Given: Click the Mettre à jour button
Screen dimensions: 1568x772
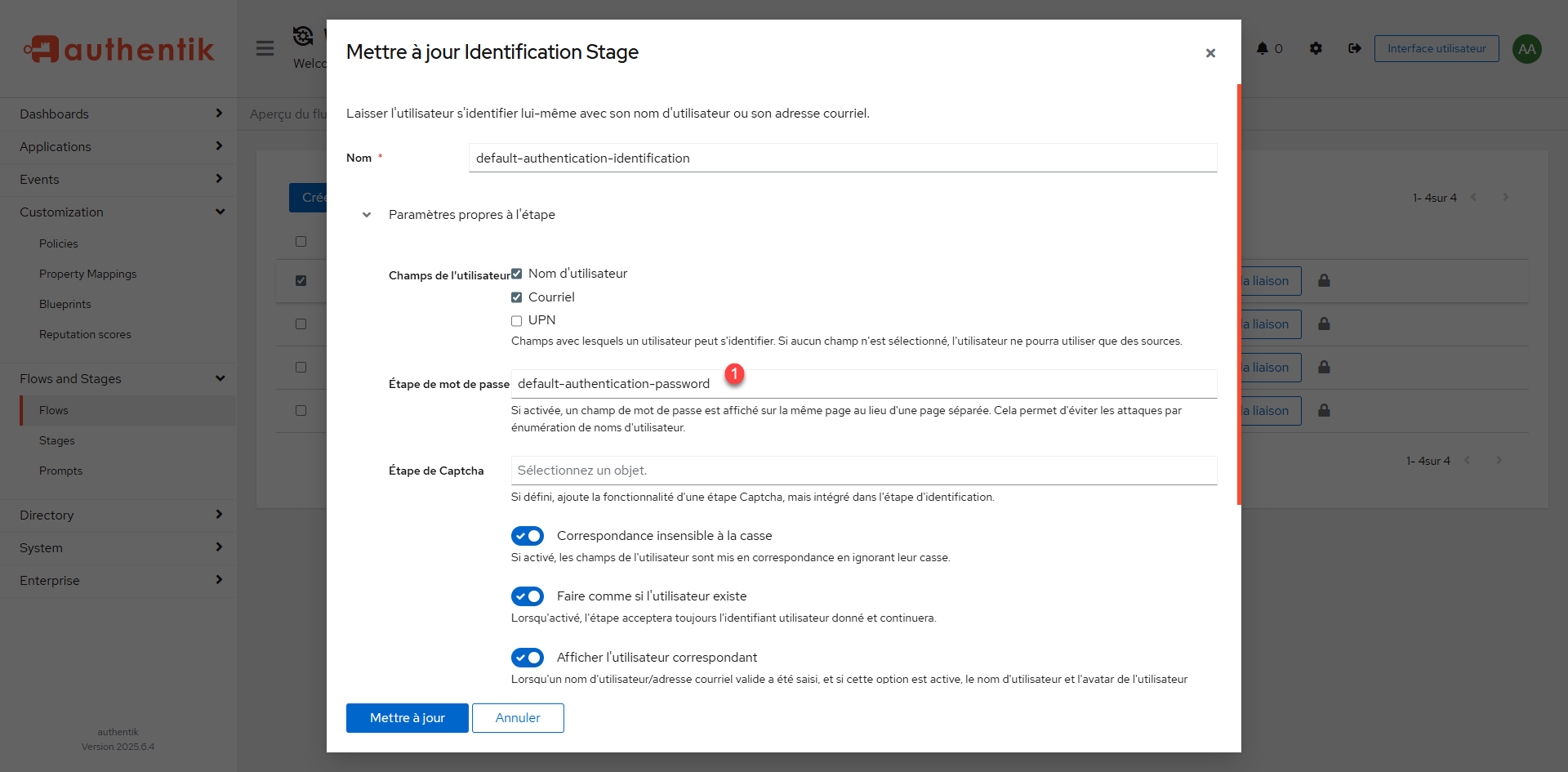Looking at the screenshot, I should 407,718.
